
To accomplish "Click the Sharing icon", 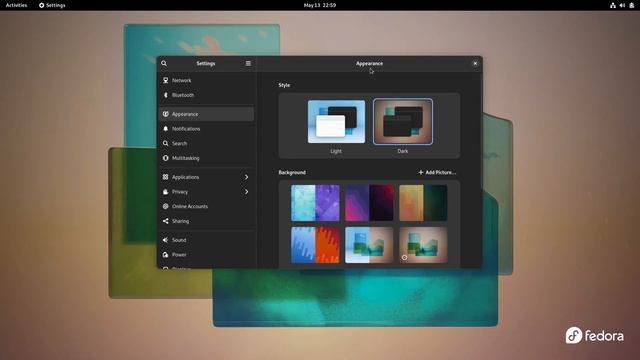I will point(166,221).
